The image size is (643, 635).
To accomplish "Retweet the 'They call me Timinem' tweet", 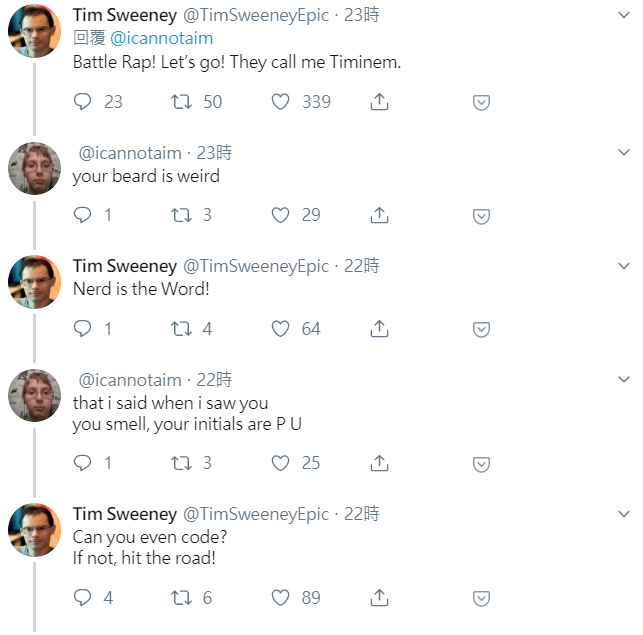I will pos(181,101).
